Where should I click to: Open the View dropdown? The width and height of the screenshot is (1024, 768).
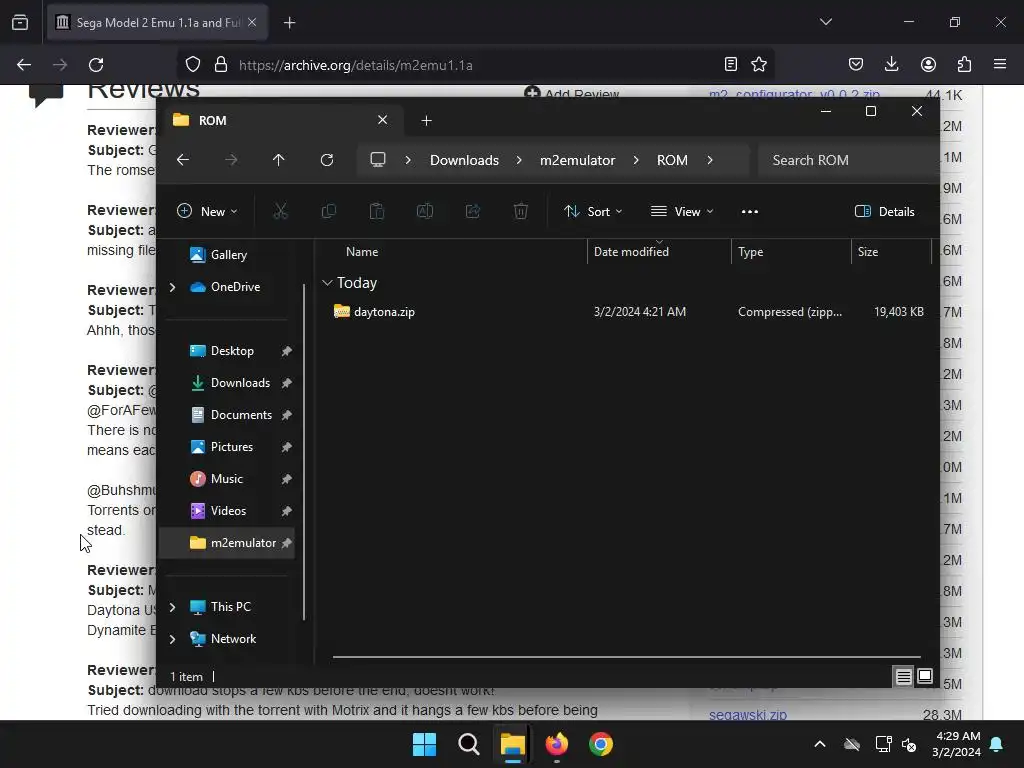coord(682,212)
